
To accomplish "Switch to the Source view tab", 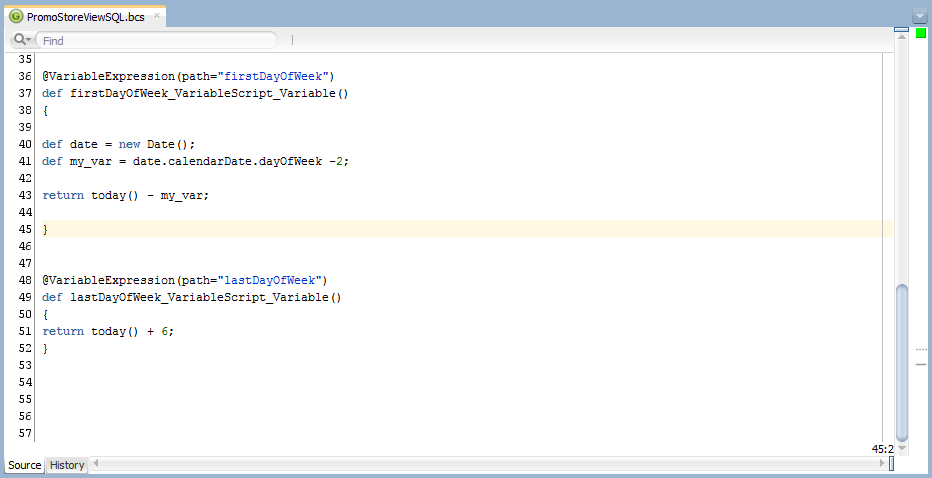I will click(x=25, y=465).
